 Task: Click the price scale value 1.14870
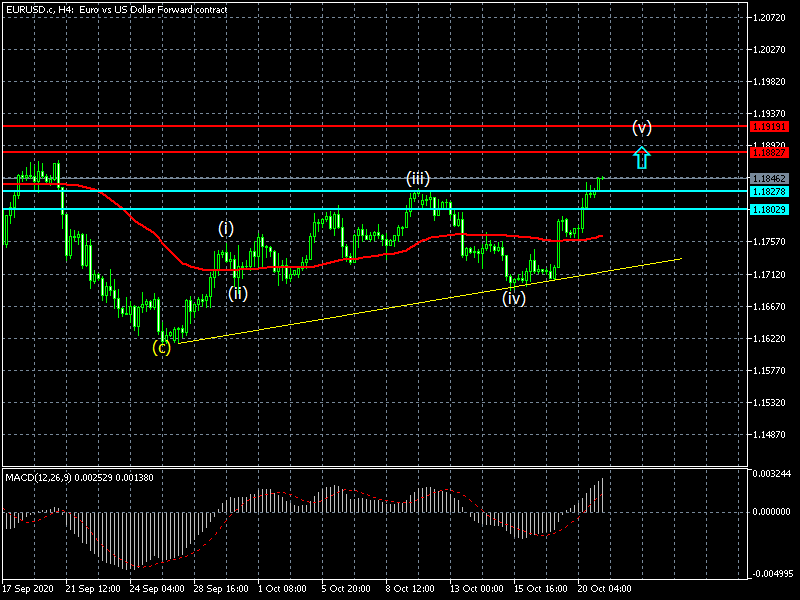769,435
